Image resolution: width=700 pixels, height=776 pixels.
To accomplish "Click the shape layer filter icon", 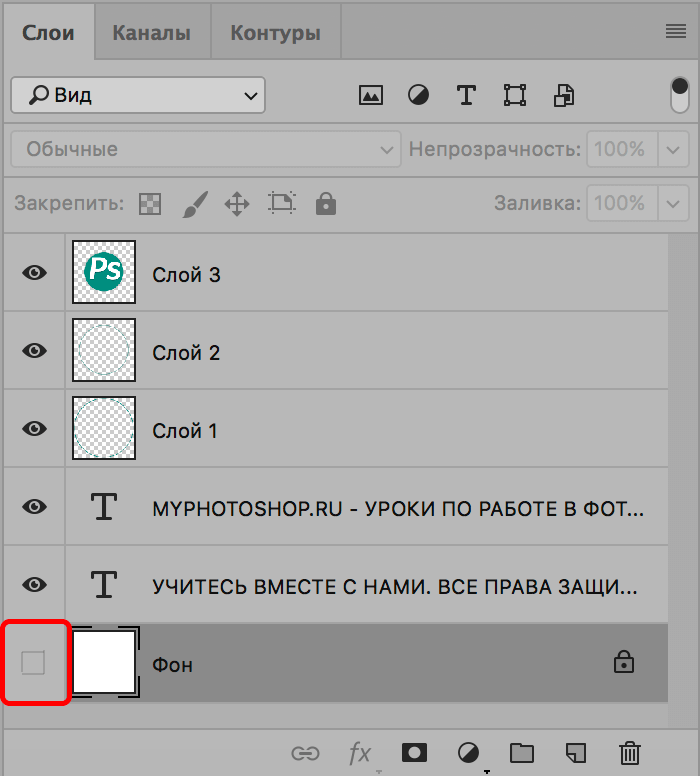I will 515,96.
